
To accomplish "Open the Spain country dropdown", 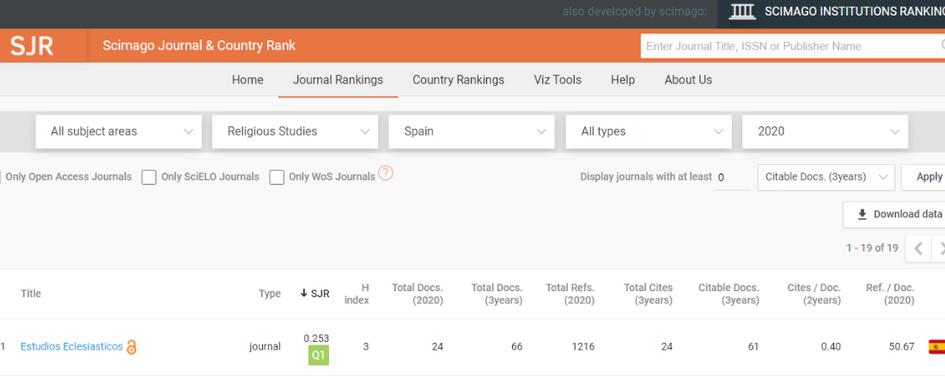I will [471, 131].
